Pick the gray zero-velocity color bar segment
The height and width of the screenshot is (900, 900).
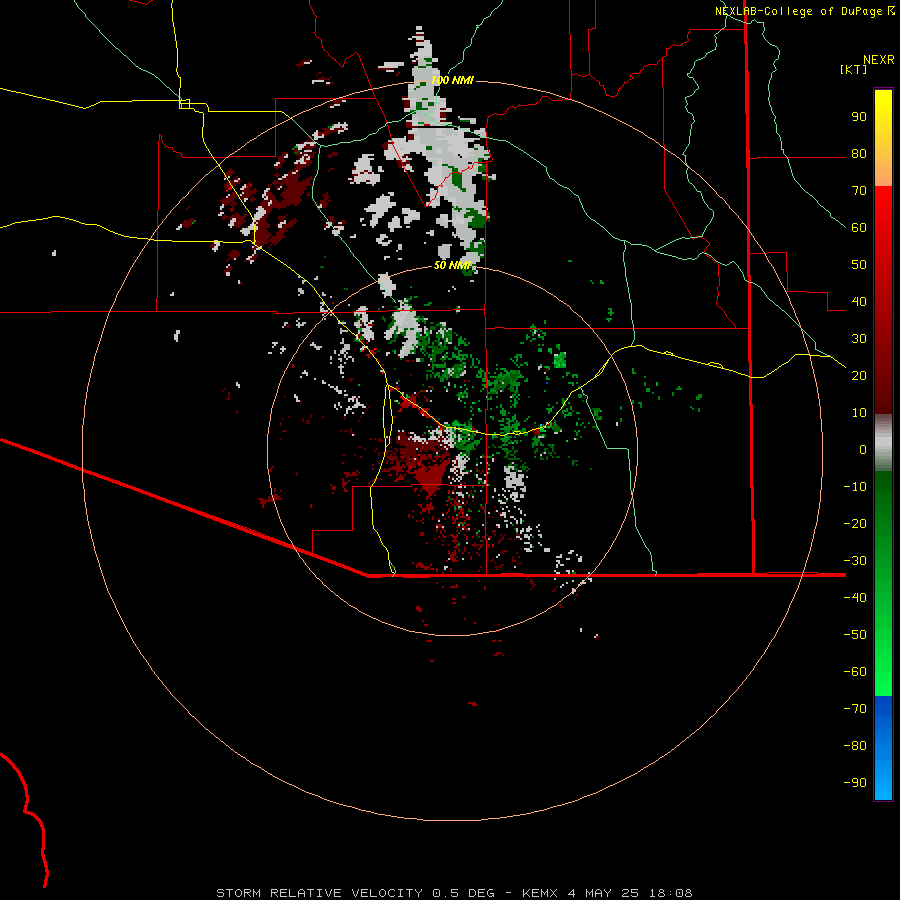tap(883, 443)
